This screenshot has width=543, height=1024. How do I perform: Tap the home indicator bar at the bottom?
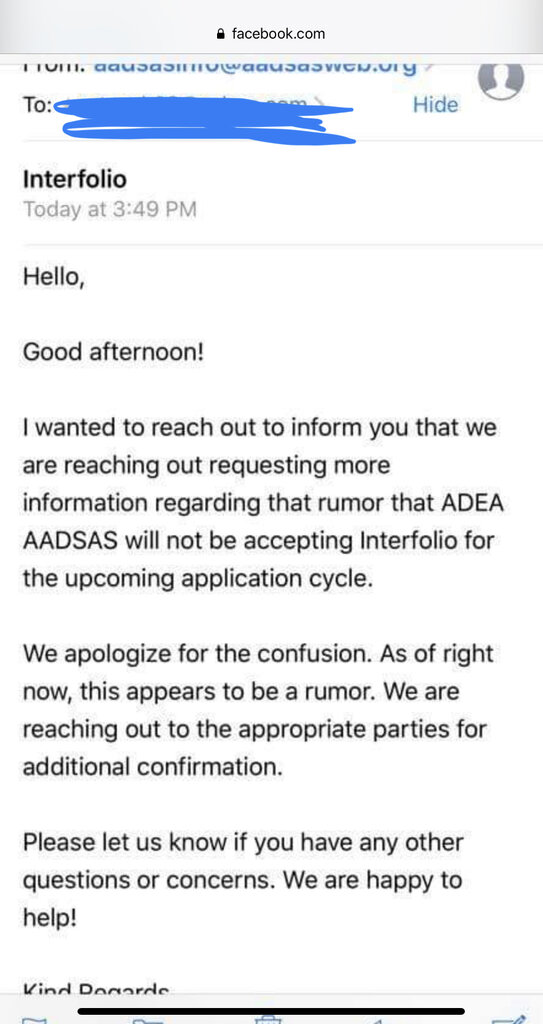pyautogui.click(x=271, y=1011)
